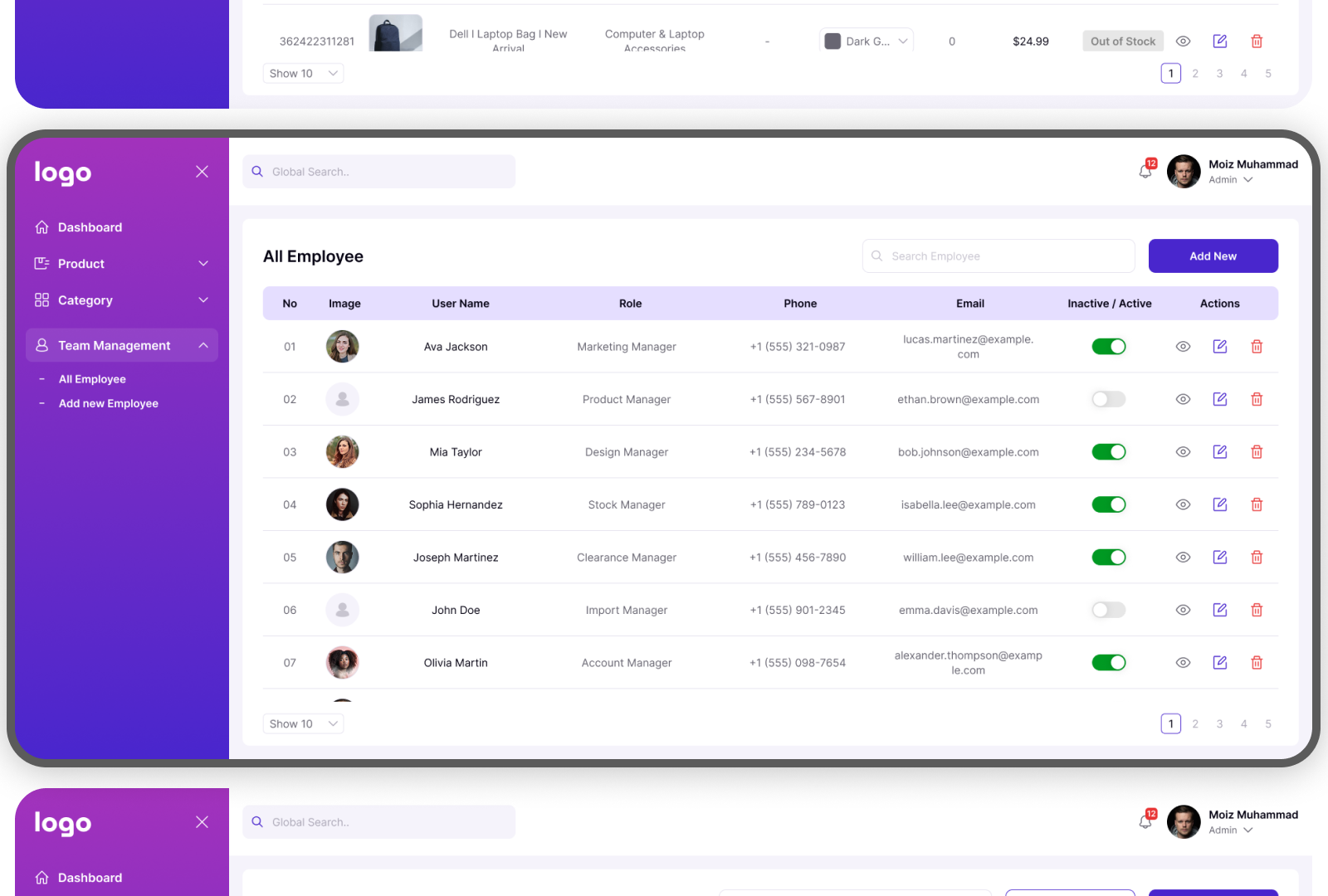Viewport: 1328px width, 896px height.
Task: Select All Employee in the sidebar
Action: pos(91,378)
